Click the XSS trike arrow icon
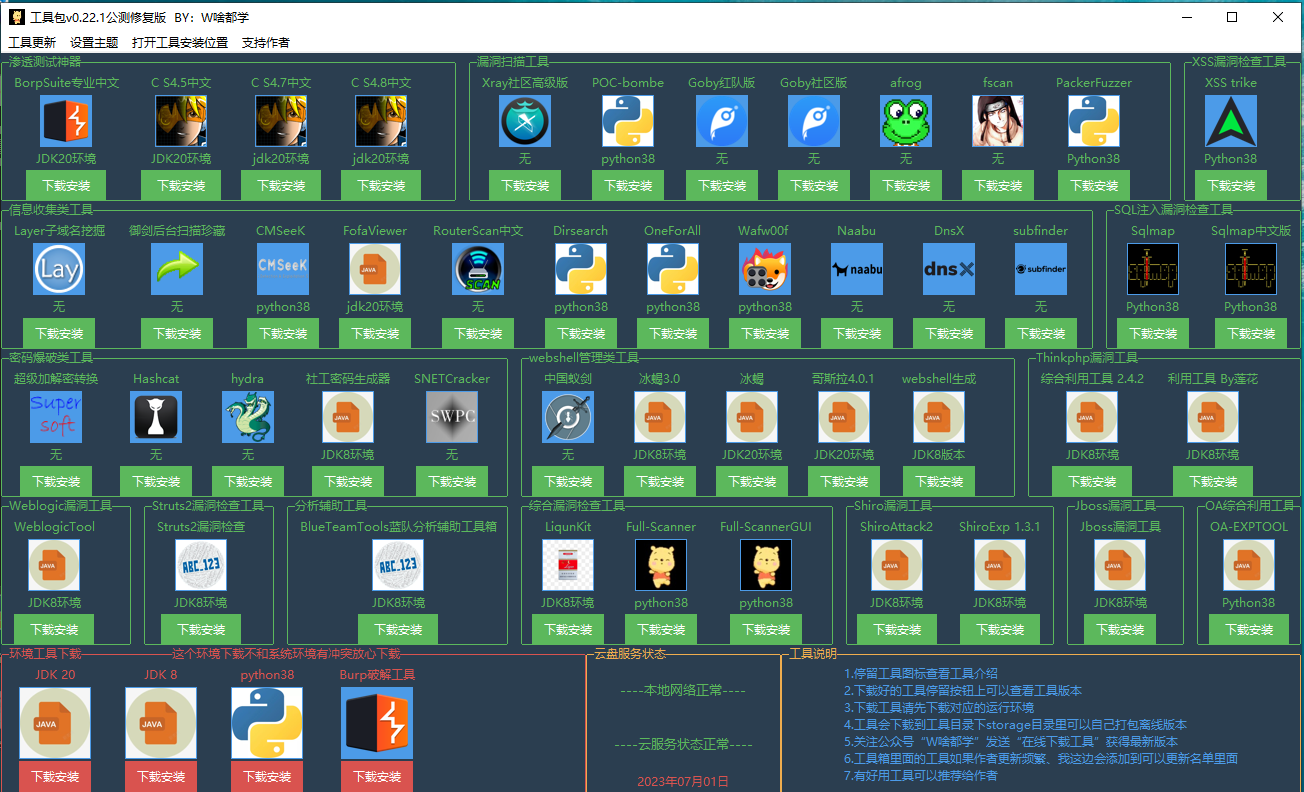This screenshot has width=1304, height=792. (1230, 121)
